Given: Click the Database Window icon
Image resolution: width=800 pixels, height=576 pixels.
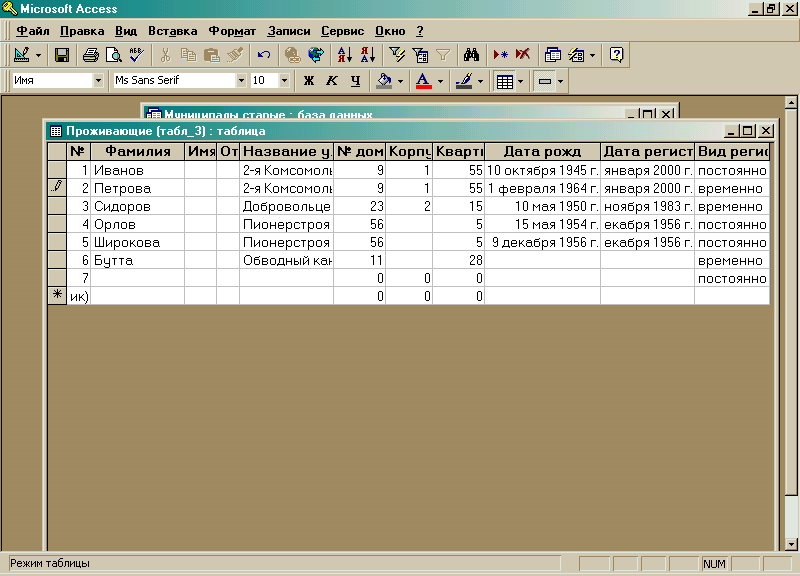Looking at the screenshot, I should click(553, 55).
